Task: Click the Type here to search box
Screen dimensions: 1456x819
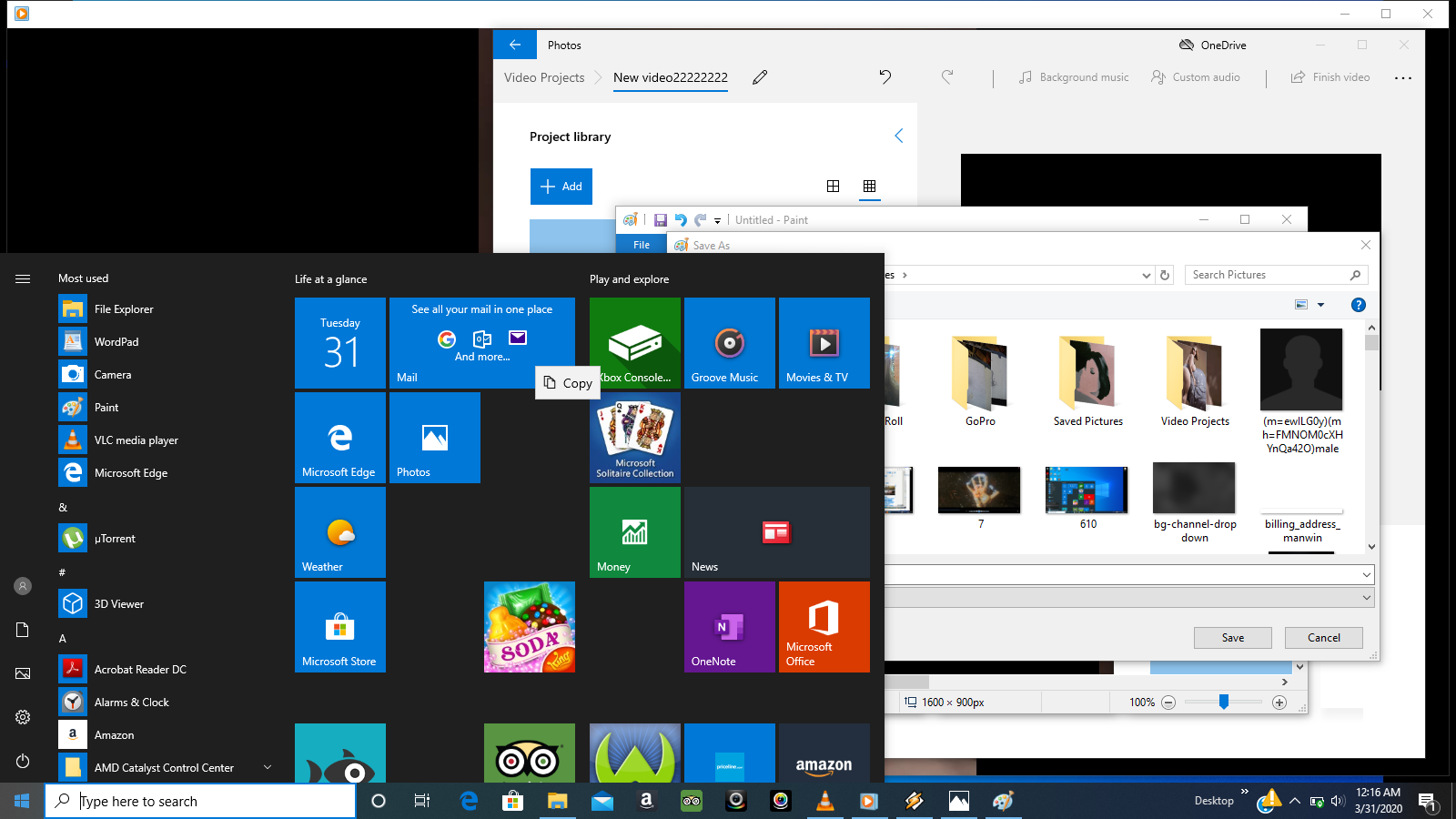Action: 200,801
